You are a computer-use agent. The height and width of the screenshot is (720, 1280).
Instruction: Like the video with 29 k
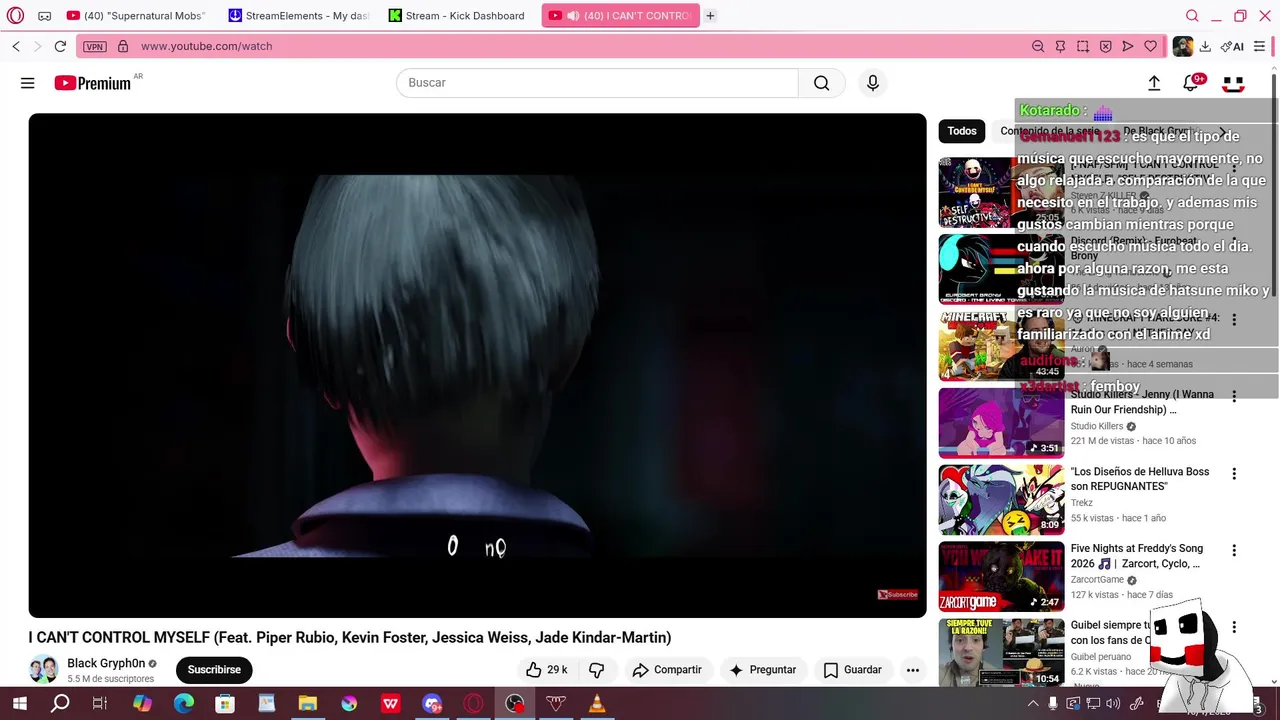click(x=547, y=669)
